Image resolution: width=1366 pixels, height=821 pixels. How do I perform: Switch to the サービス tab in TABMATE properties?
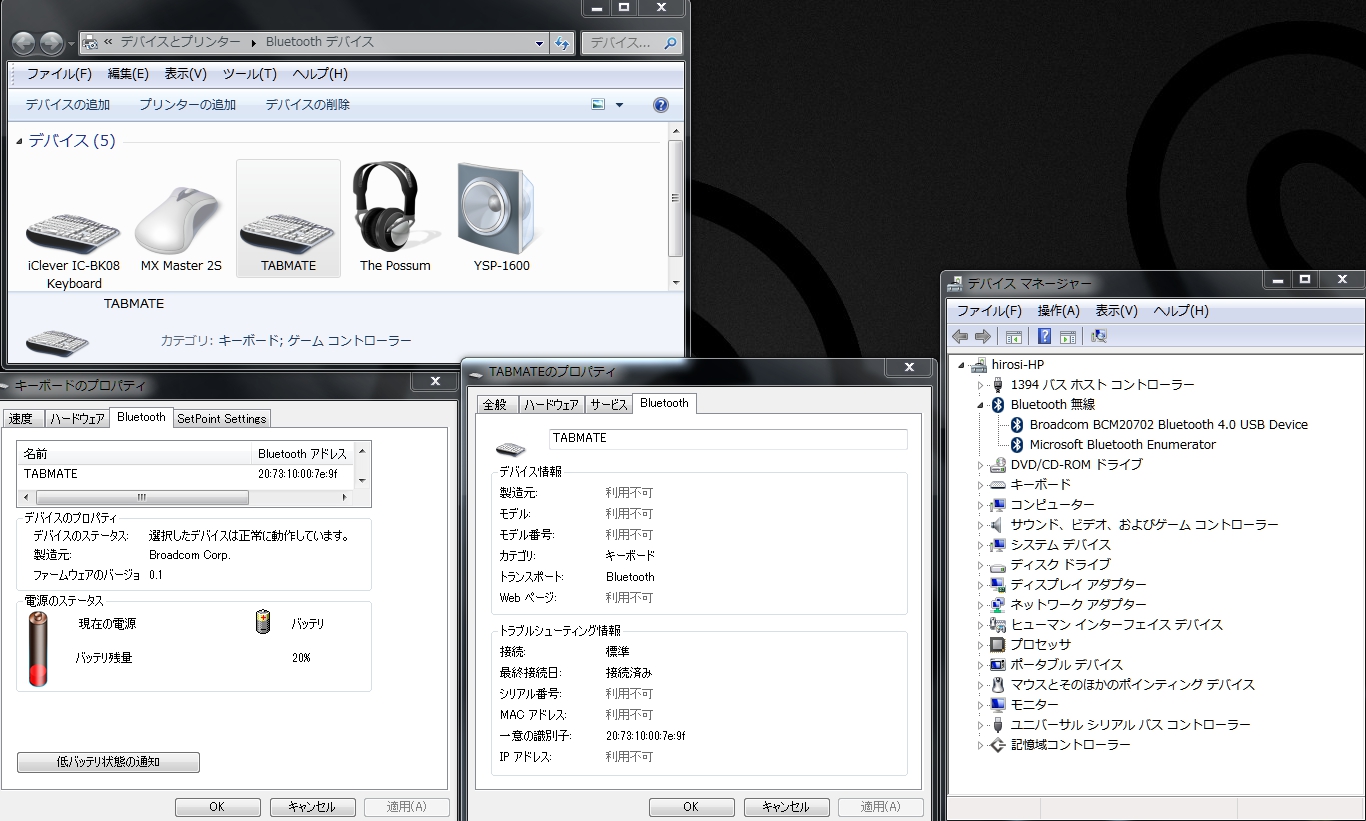[608, 405]
